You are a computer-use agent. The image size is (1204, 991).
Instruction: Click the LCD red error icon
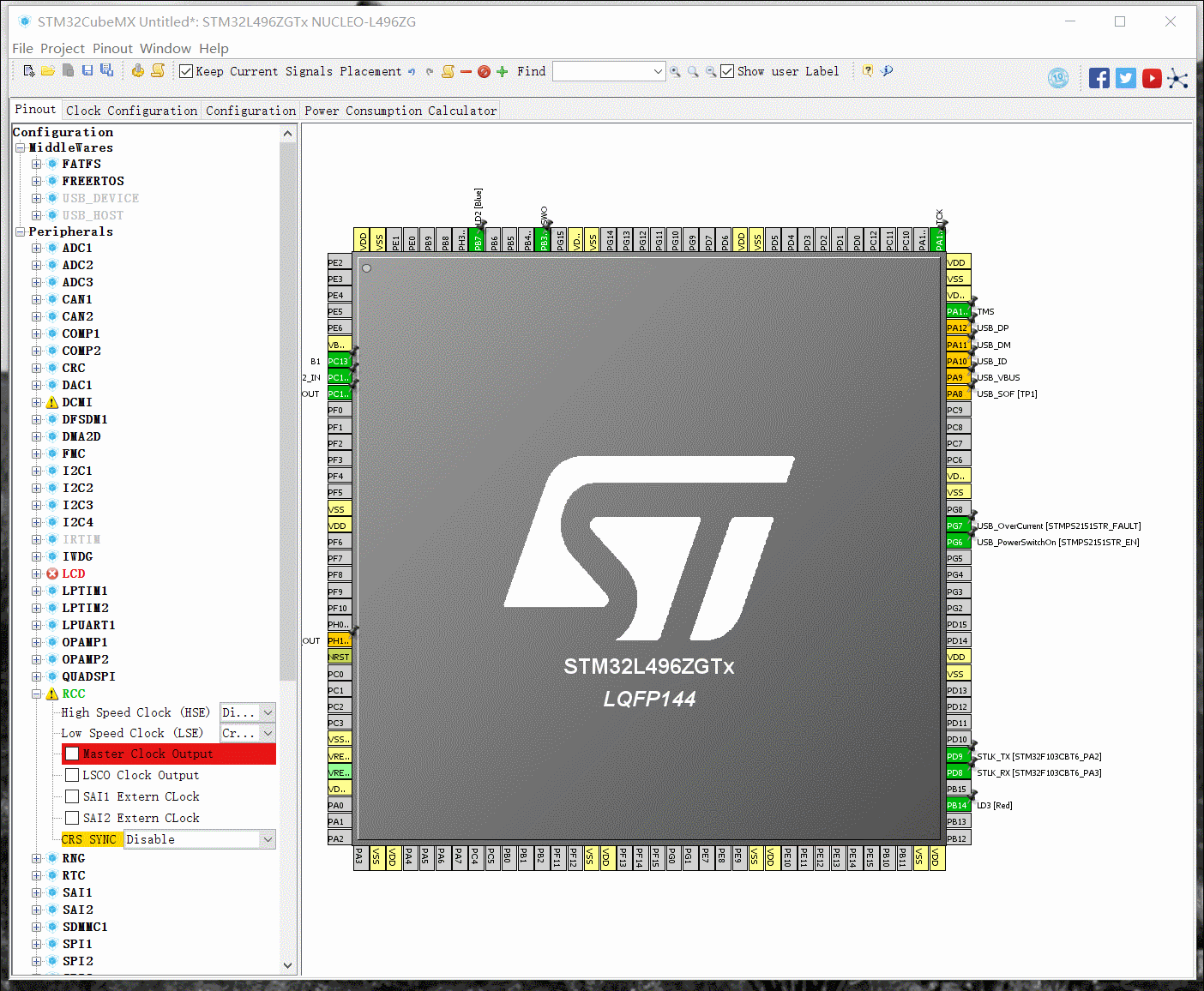pyautogui.click(x=52, y=574)
